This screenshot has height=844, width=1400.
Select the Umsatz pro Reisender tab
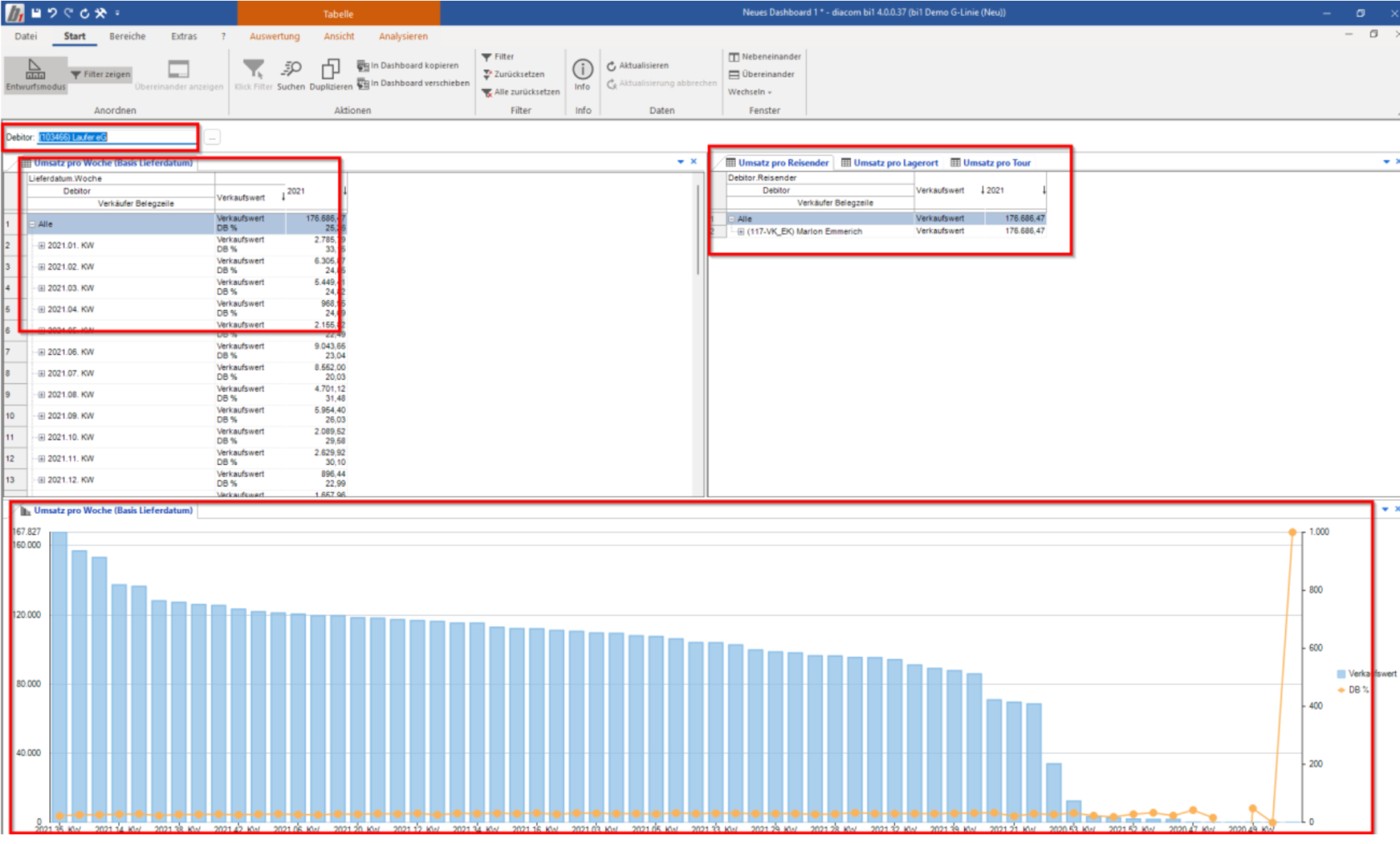point(777,162)
